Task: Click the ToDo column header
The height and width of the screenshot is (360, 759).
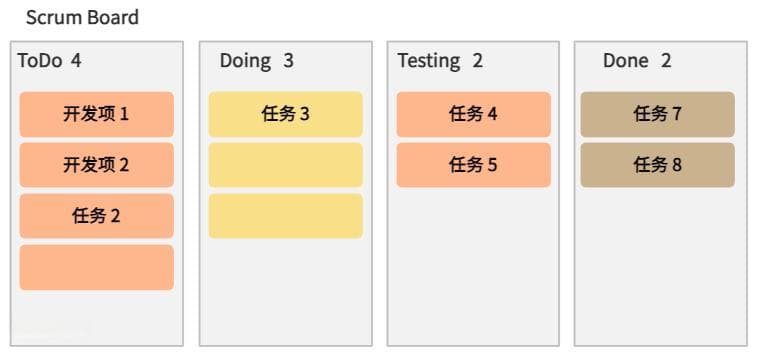Action: click(x=40, y=60)
